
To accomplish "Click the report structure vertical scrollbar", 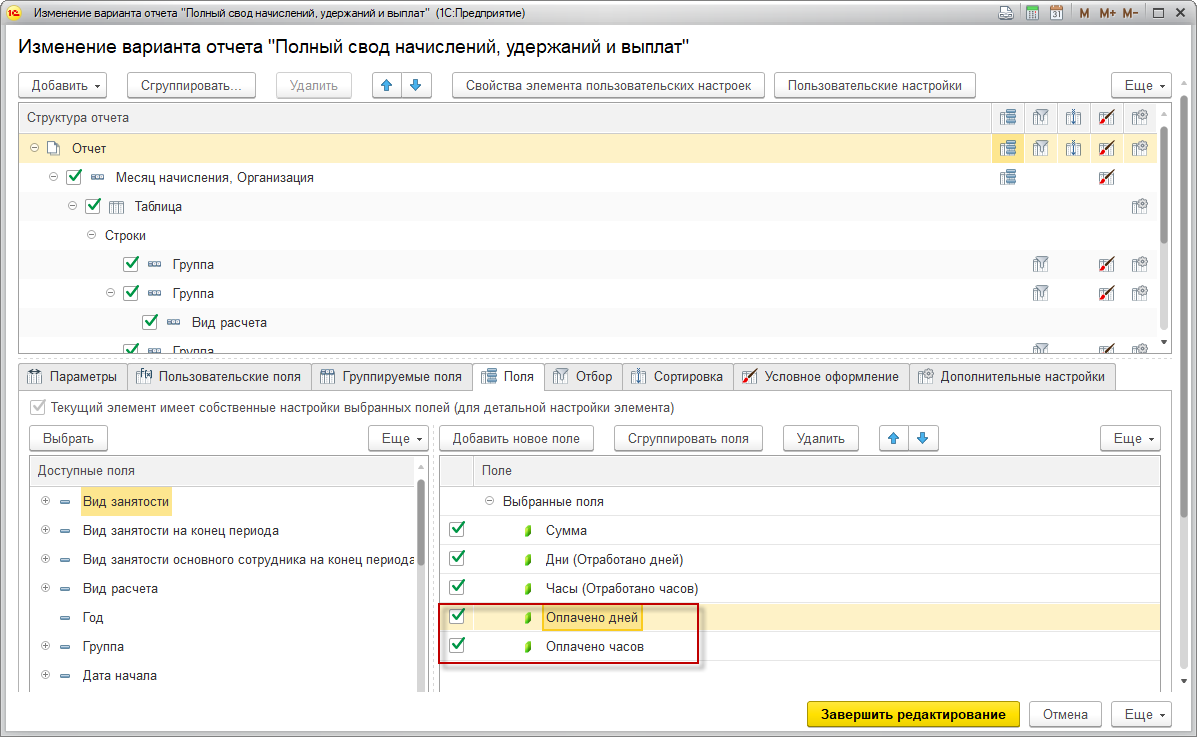I will point(1163,229).
